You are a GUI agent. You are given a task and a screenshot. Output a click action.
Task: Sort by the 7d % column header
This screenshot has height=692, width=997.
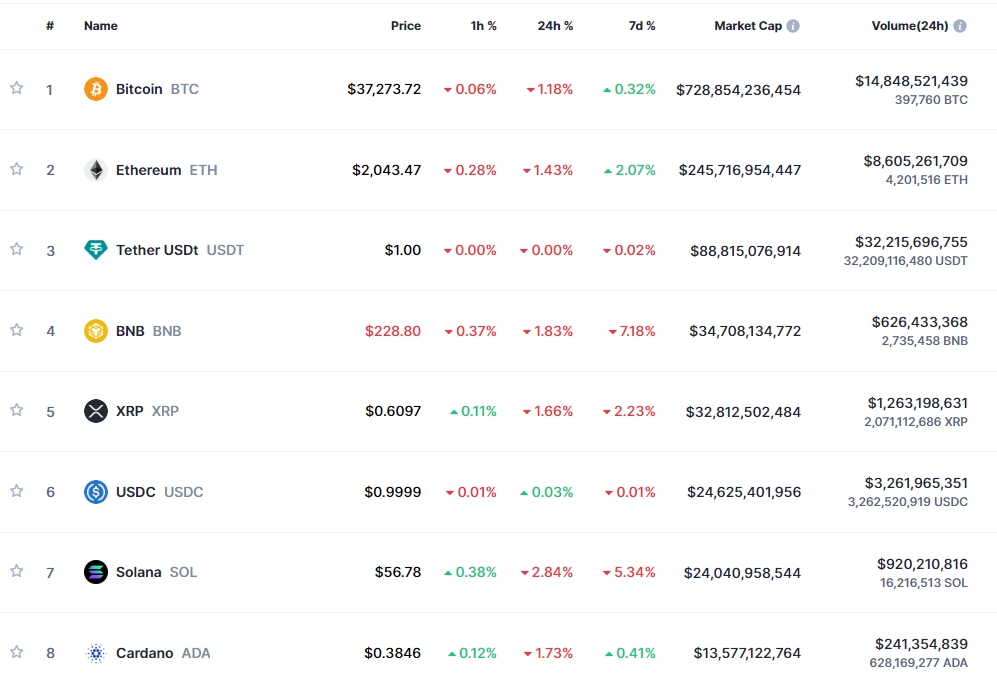coord(642,26)
